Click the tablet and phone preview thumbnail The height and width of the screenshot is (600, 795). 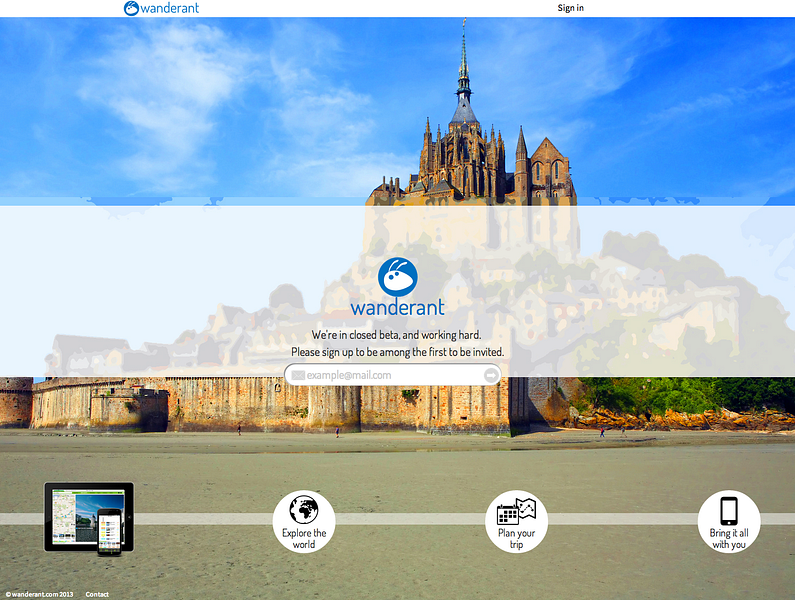(x=89, y=518)
